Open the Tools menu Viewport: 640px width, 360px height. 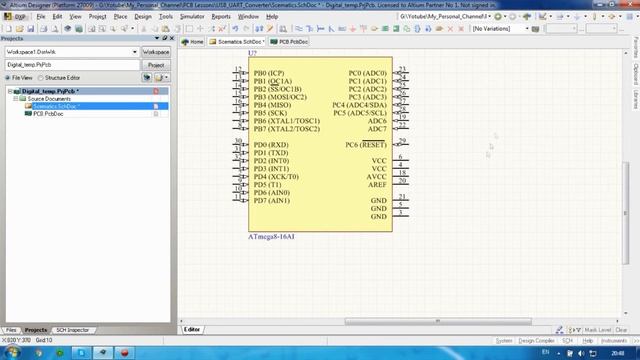166,17
